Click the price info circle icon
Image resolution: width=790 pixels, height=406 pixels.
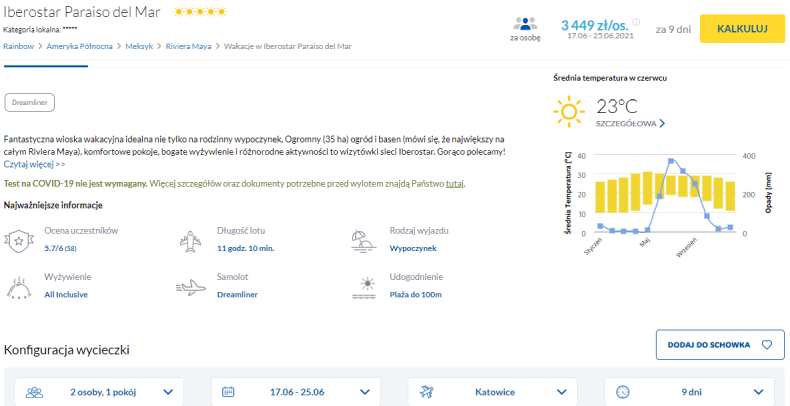pos(636,22)
